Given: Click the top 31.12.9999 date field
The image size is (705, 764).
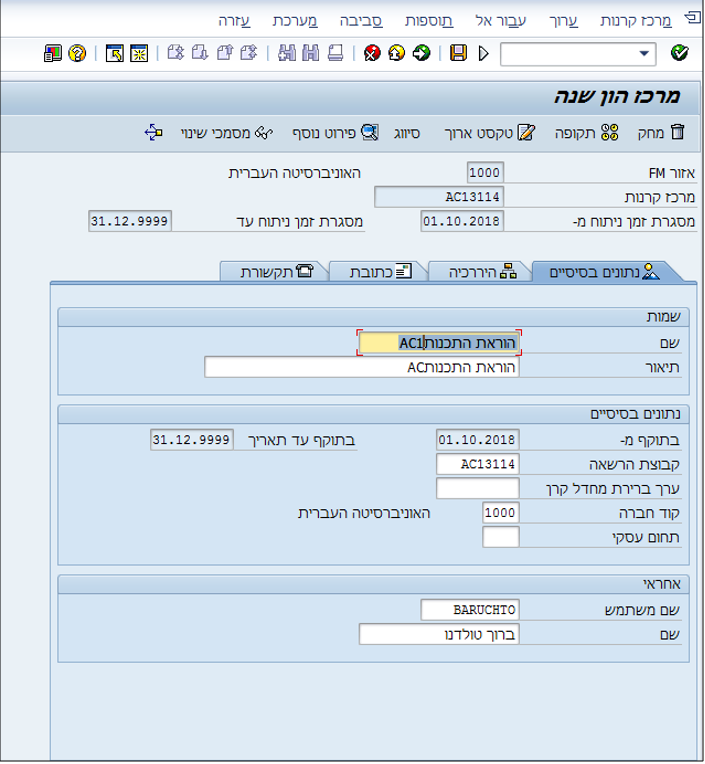Looking at the screenshot, I should [x=130, y=221].
